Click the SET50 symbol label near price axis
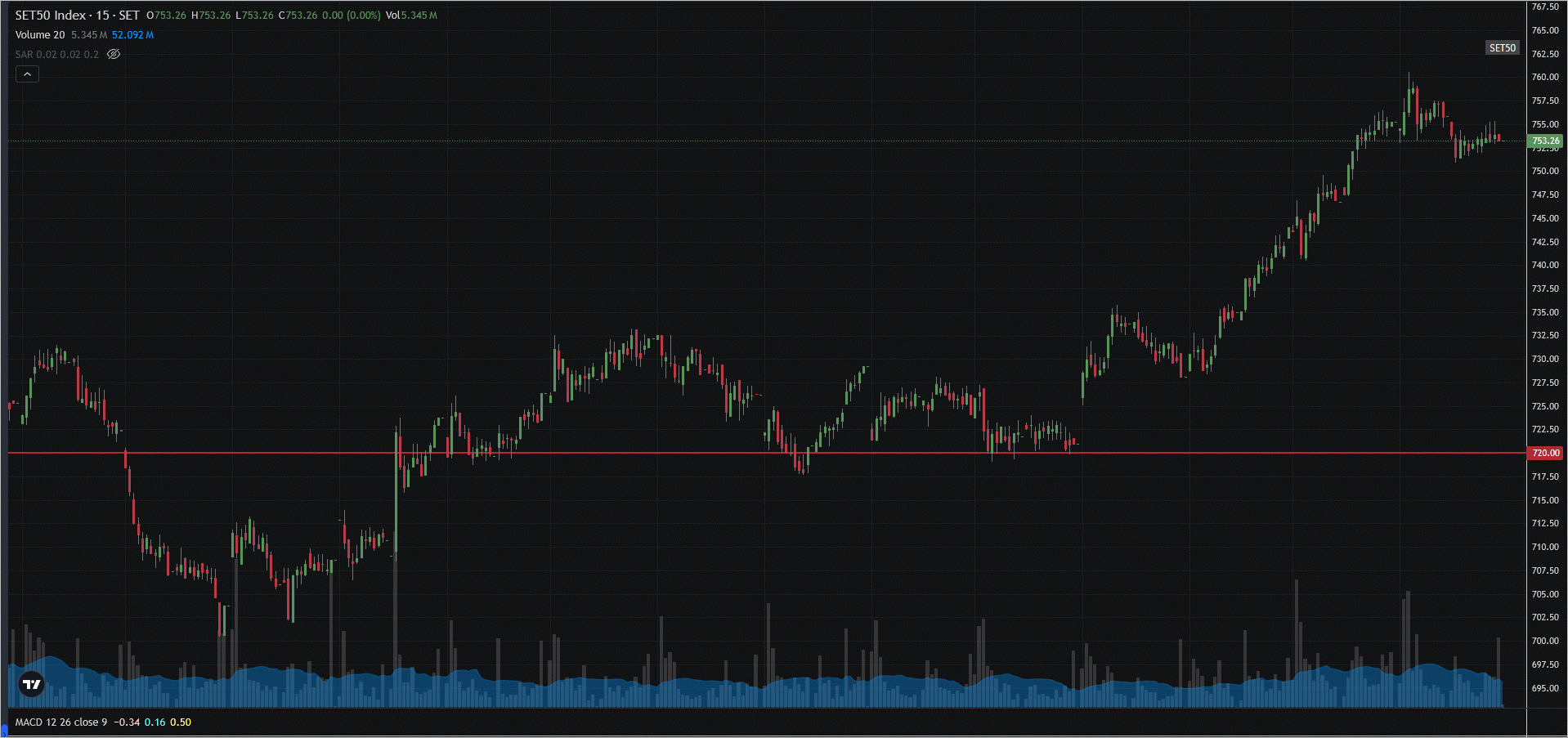Image resolution: width=1568 pixels, height=738 pixels. pyautogui.click(x=1502, y=48)
